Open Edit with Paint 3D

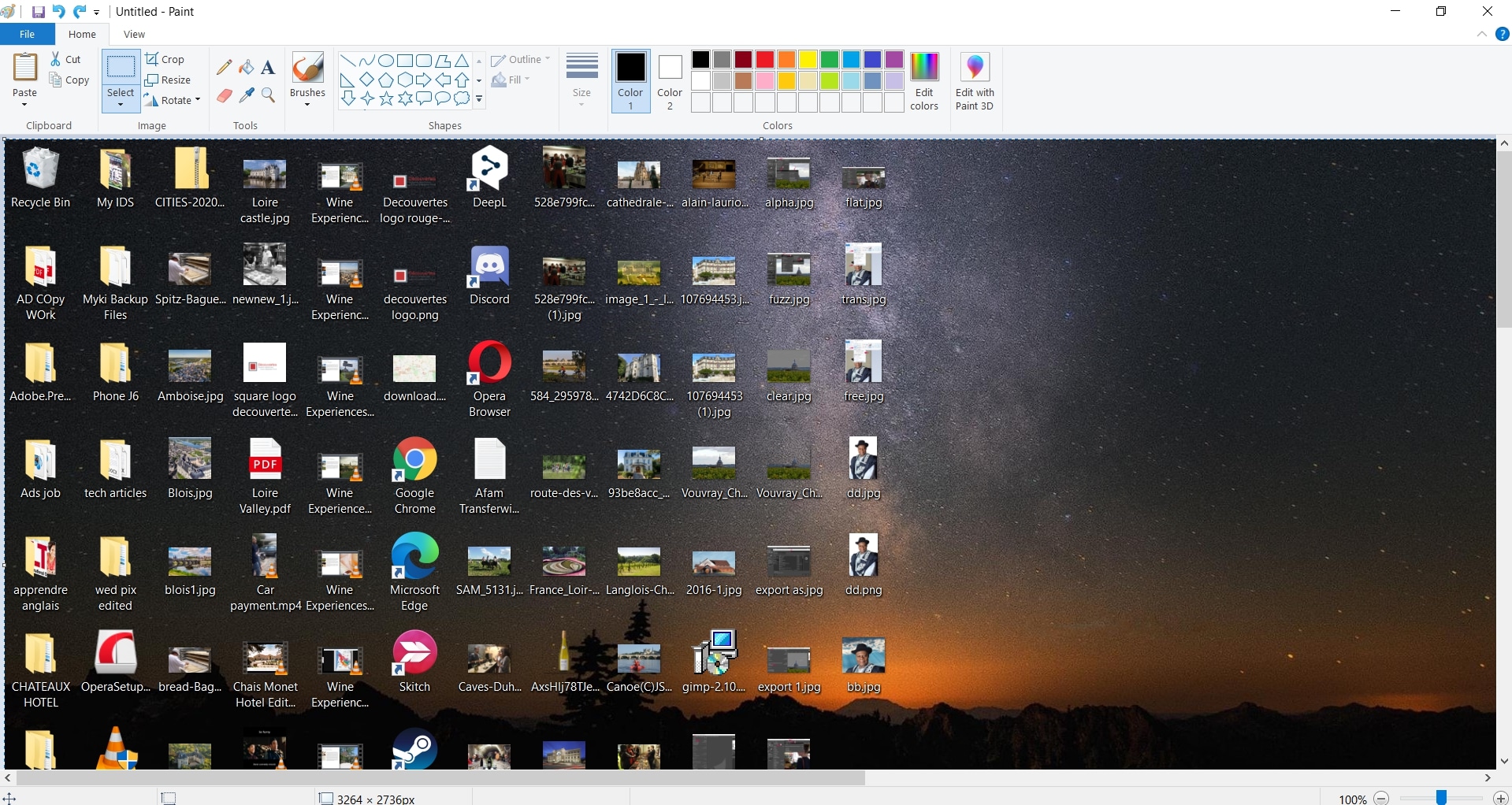pyautogui.click(x=975, y=82)
